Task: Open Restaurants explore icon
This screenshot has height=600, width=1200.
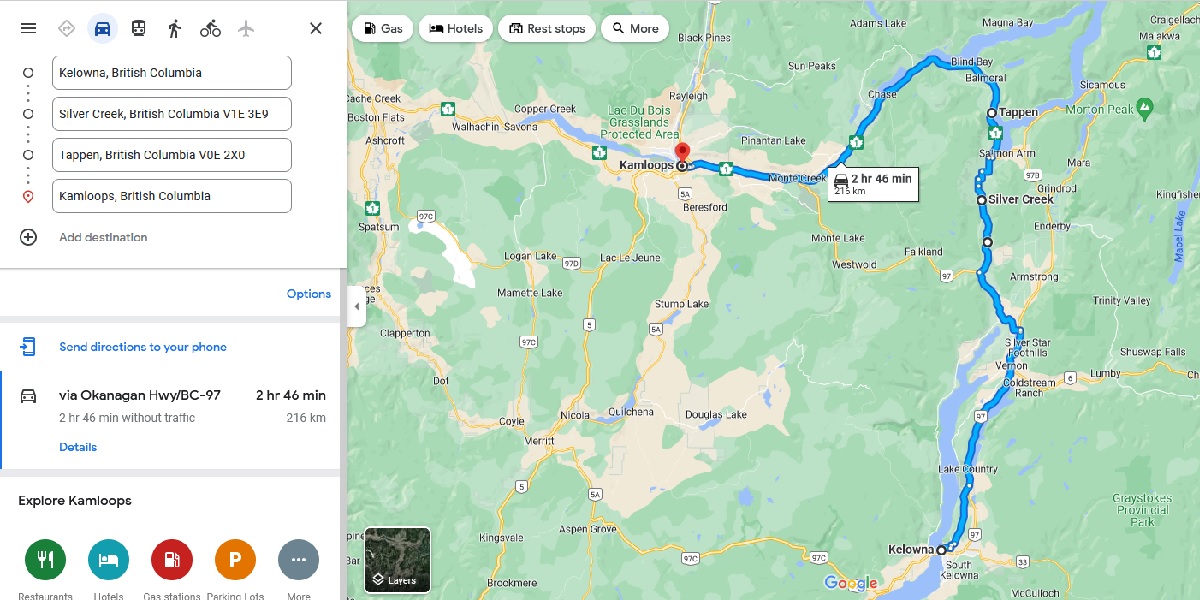Action: (45, 560)
